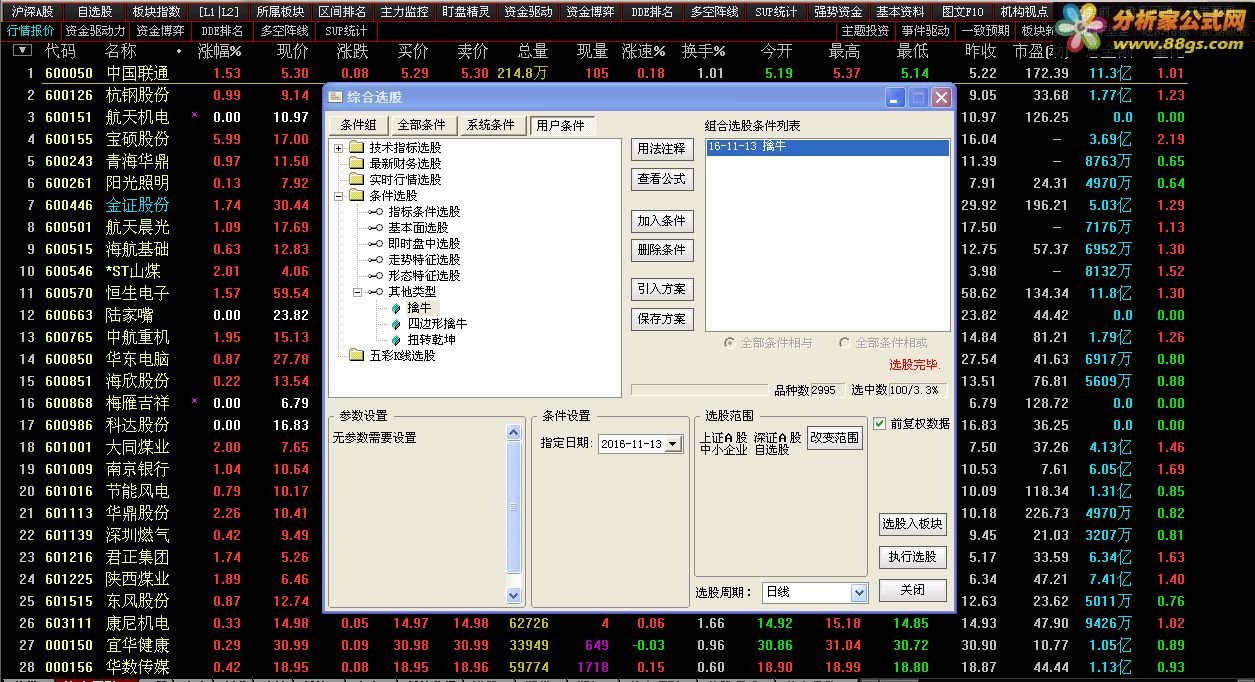Click the 执行选股 button
The width and height of the screenshot is (1255, 682).
point(912,557)
